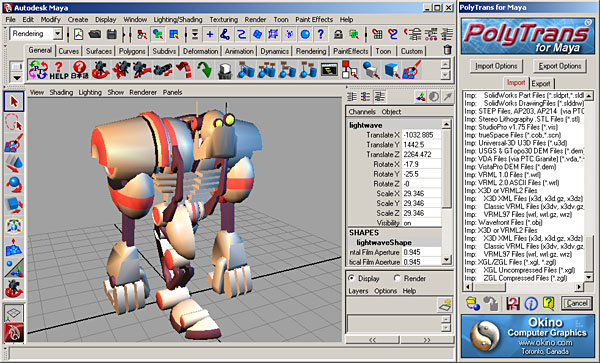Select the Render radio button
The image size is (600, 363).
[397, 278]
